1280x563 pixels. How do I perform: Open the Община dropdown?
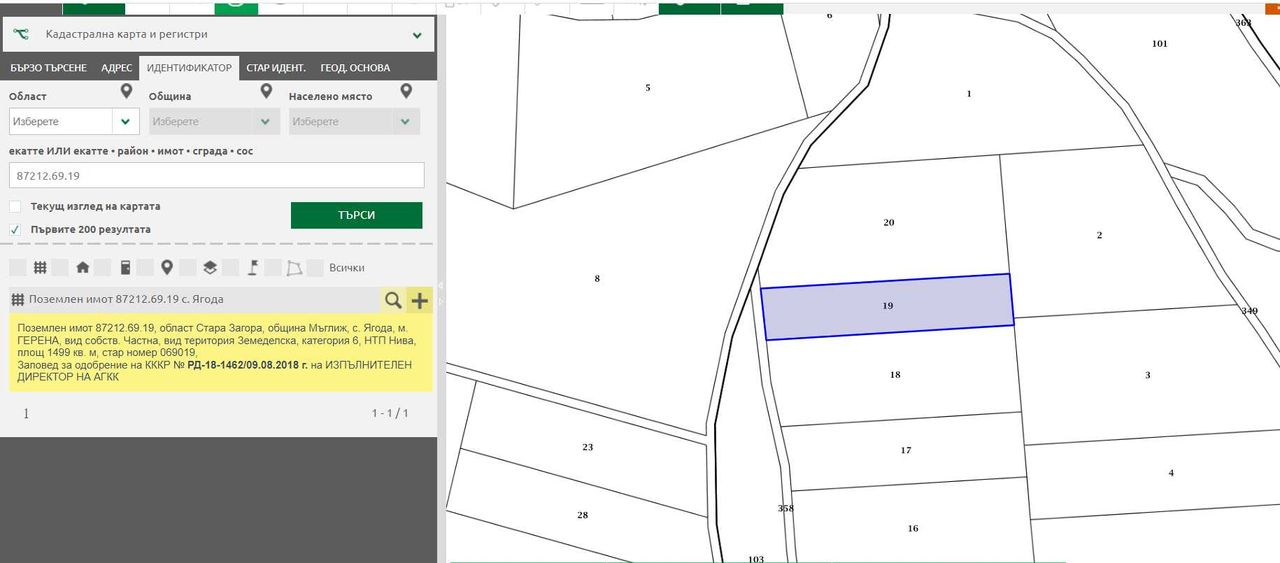(214, 121)
